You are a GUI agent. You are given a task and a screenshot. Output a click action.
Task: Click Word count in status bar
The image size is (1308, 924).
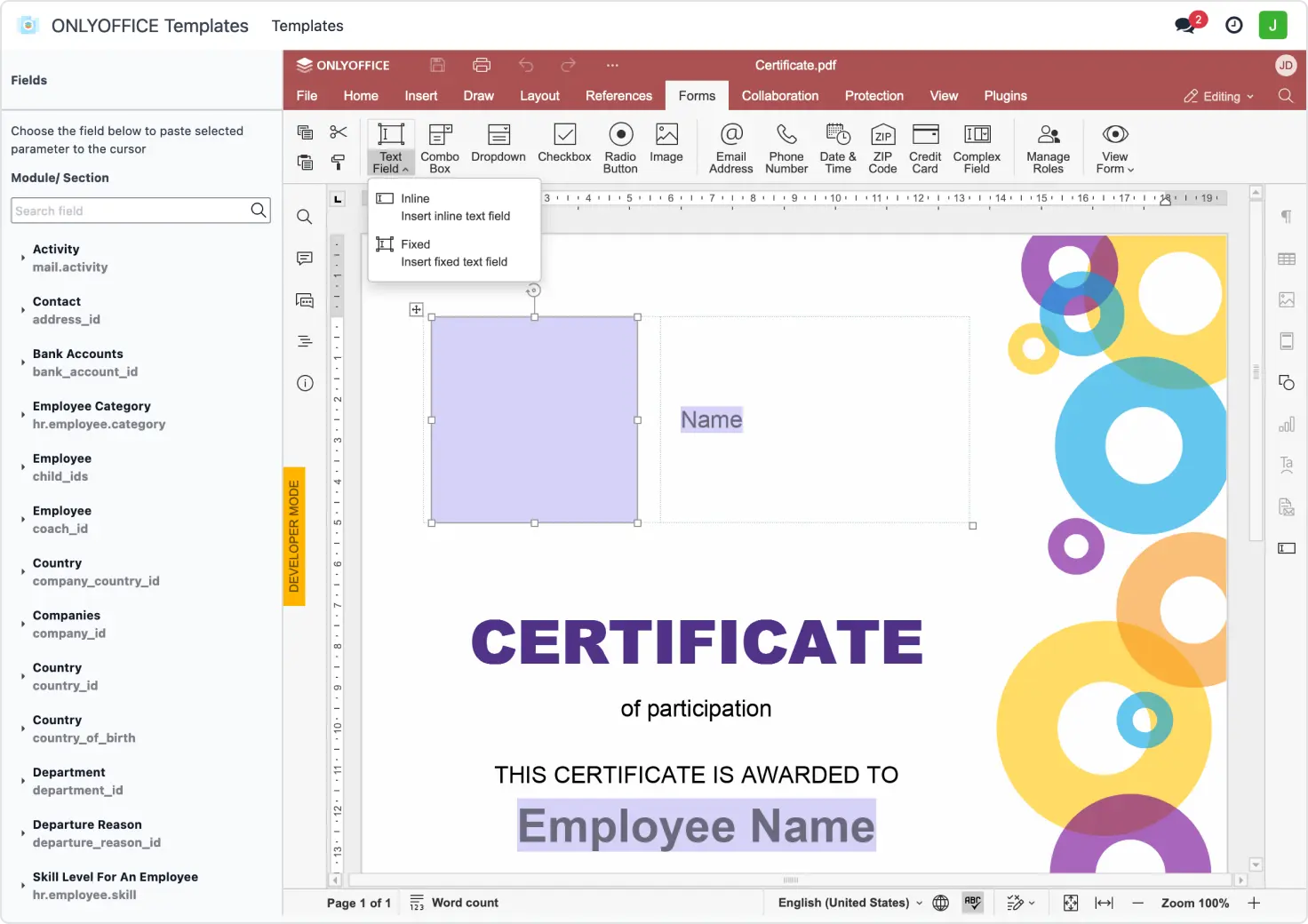454,903
